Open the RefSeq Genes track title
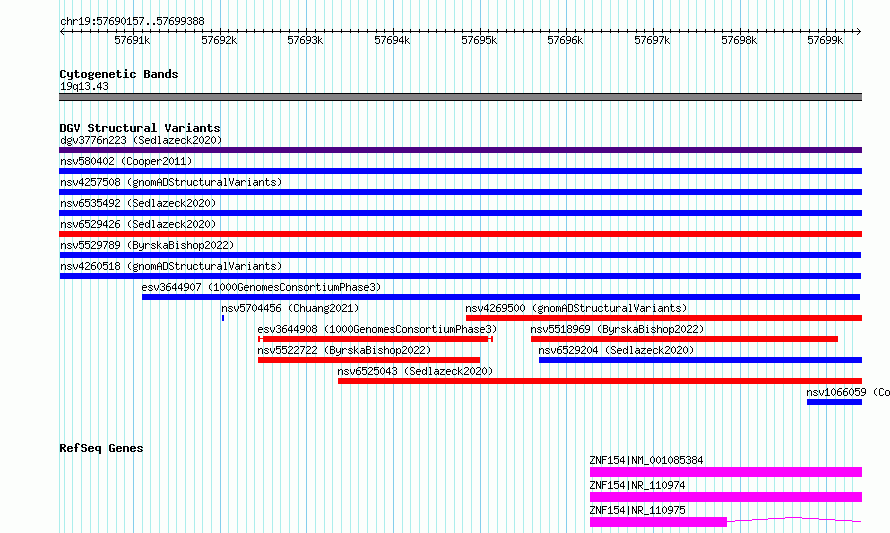The image size is (890, 533). coord(101,448)
